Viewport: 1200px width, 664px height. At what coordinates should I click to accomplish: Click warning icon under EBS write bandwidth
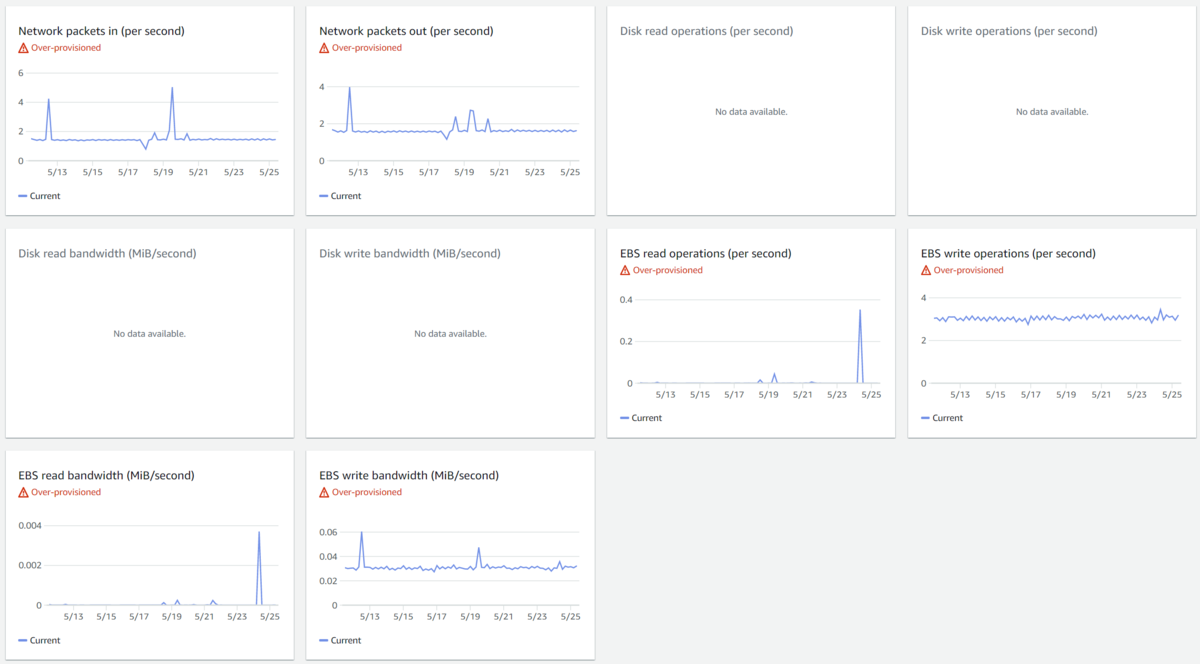[x=324, y=492]
